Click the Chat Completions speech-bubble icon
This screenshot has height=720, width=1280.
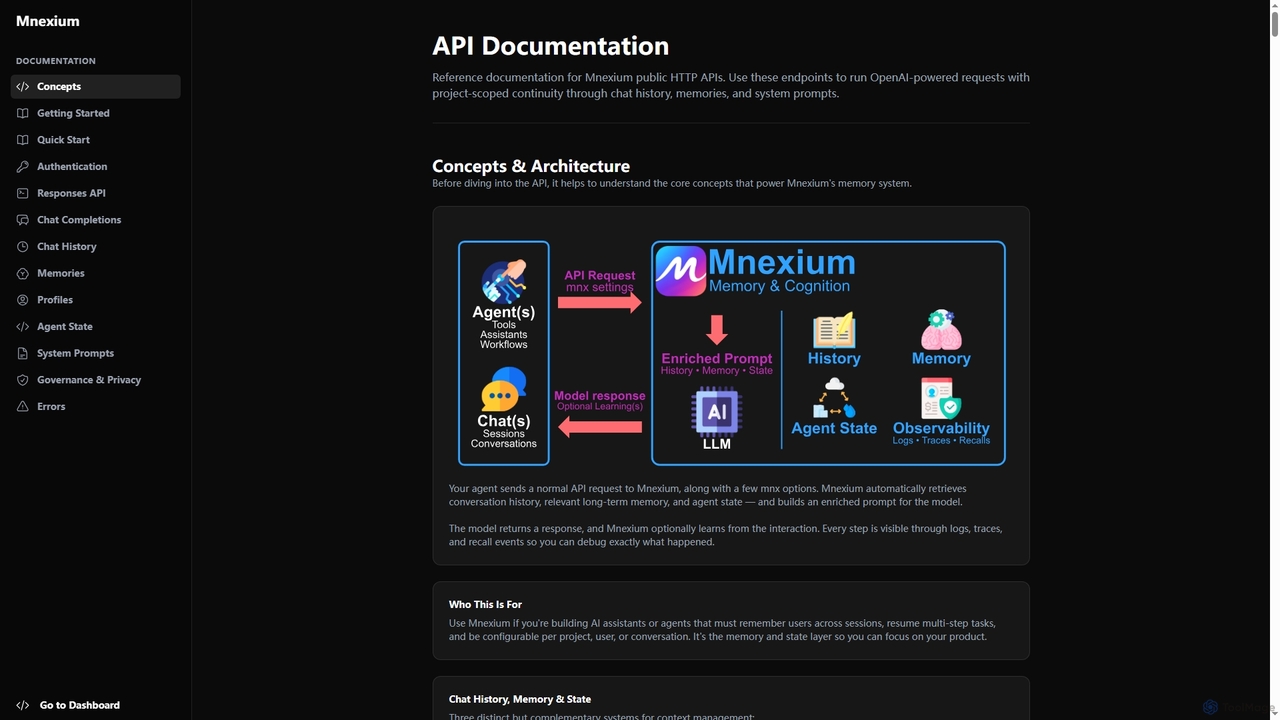pyautogui.click(x=23, y=220)
